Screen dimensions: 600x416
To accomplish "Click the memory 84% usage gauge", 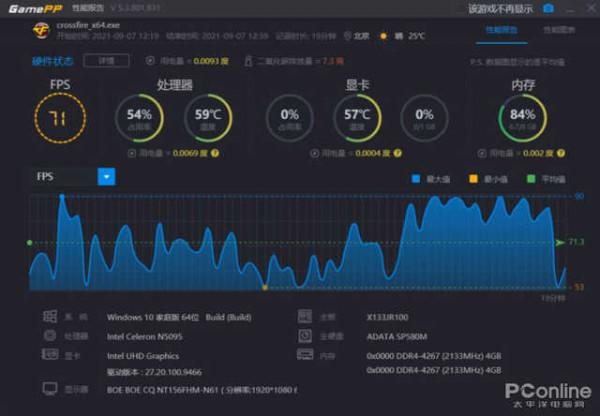I will coord(522,118).
